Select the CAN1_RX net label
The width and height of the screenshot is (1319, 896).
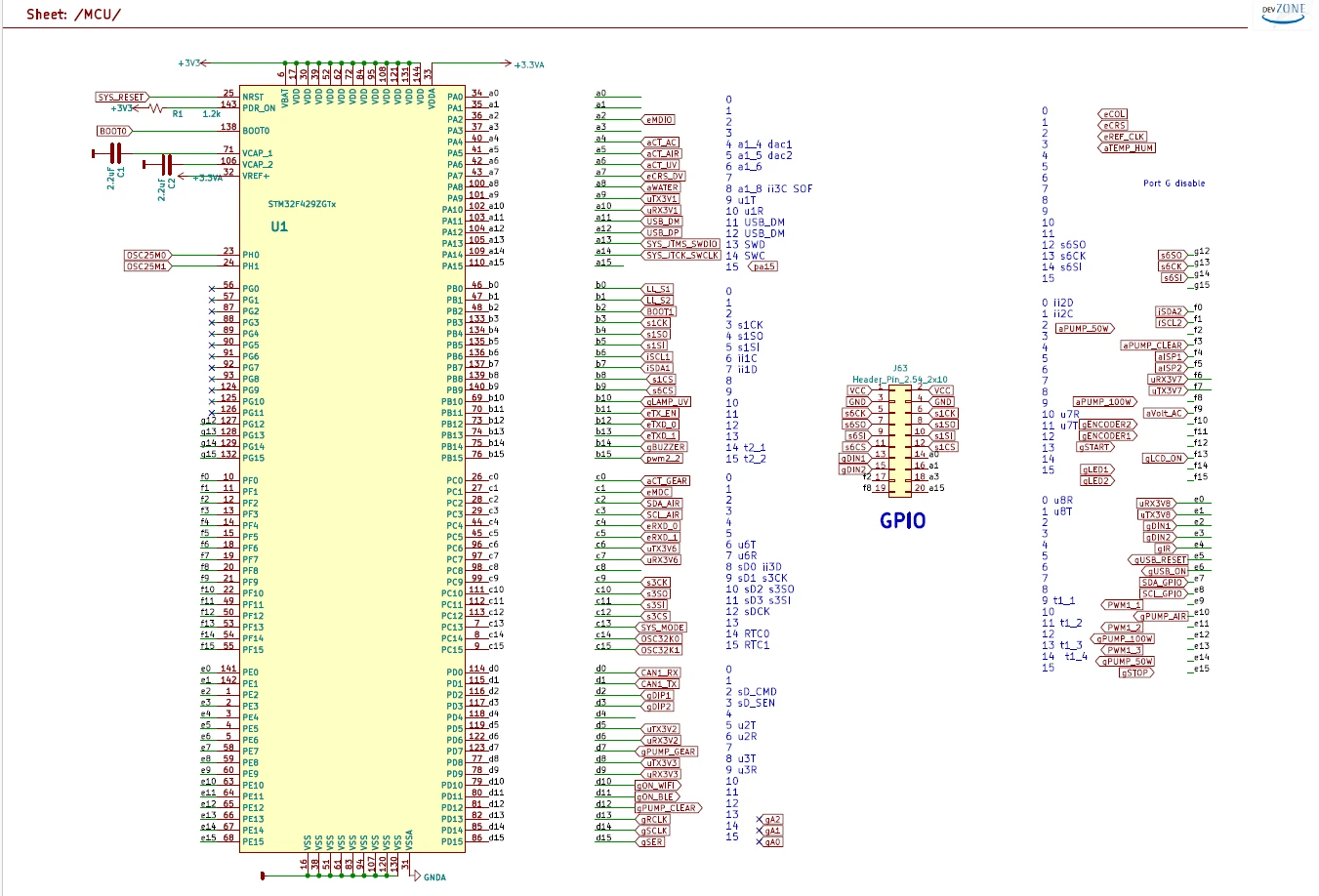click(660, 672)
